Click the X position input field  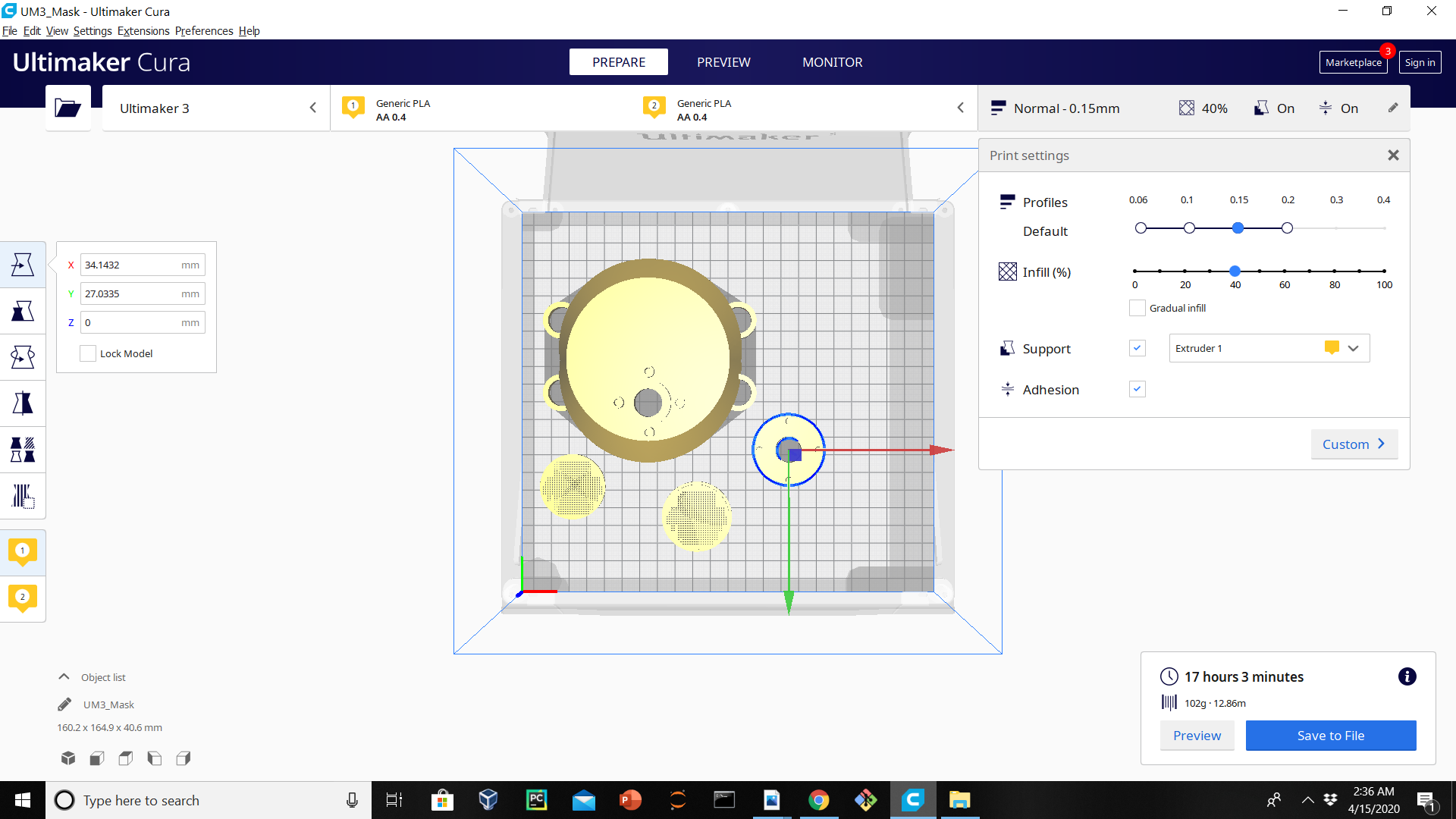pyautogui.click(x=143, y=265)
